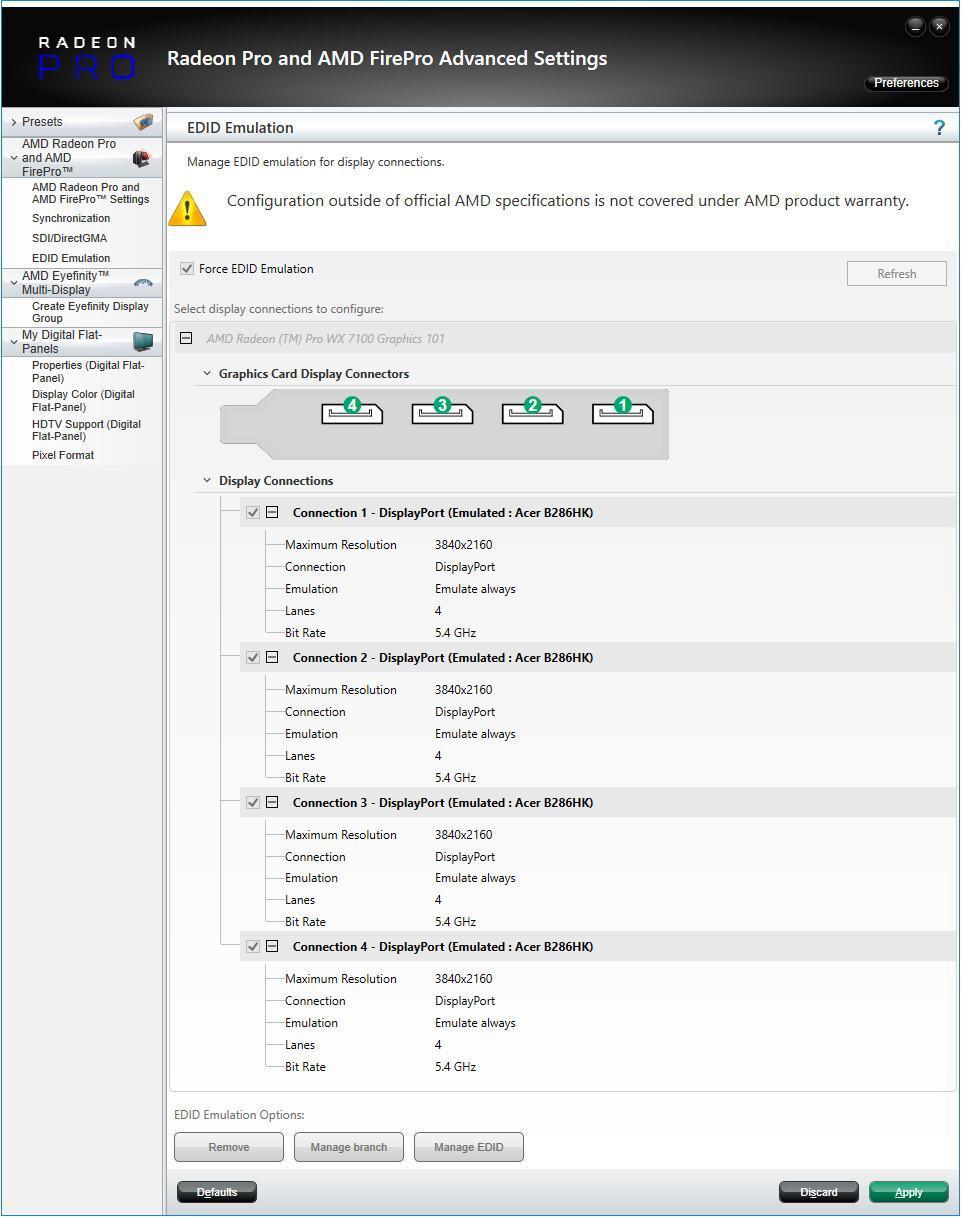The width and height of the screenshot is (963, 1217).
Task: Click the Presets pin icon
Action: [143, 122]
